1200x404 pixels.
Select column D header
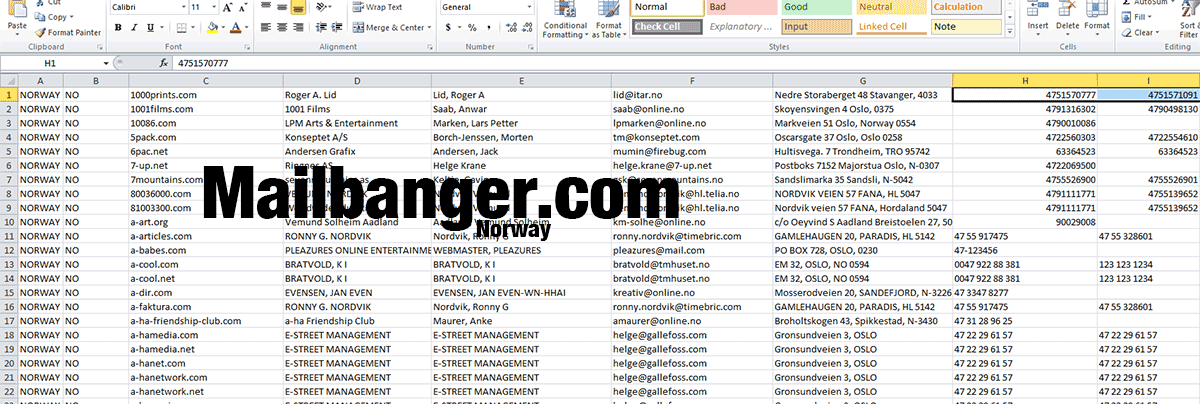[x=356, y=80]
